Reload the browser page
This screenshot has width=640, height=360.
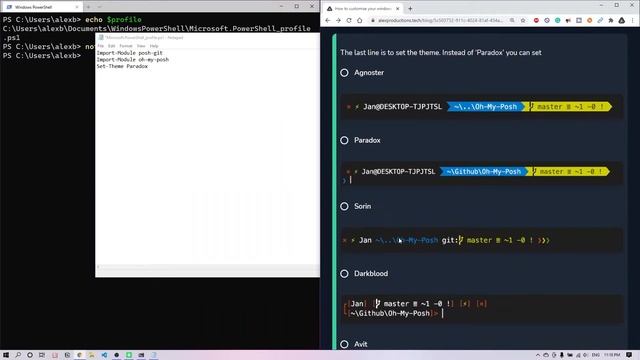349,20
